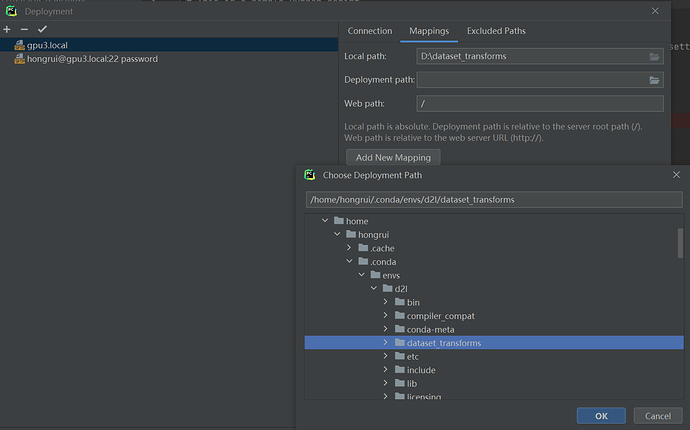Remove the selected deployment server
690x430 pixels.
[24, 29]
